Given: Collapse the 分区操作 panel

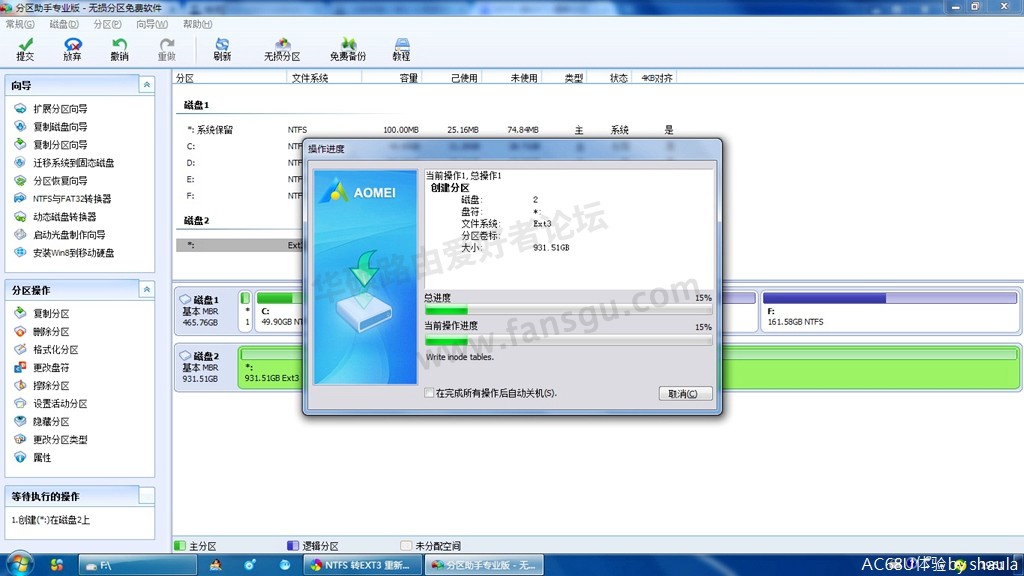Looking at the screenshot, I should click(x=146, y=289).
